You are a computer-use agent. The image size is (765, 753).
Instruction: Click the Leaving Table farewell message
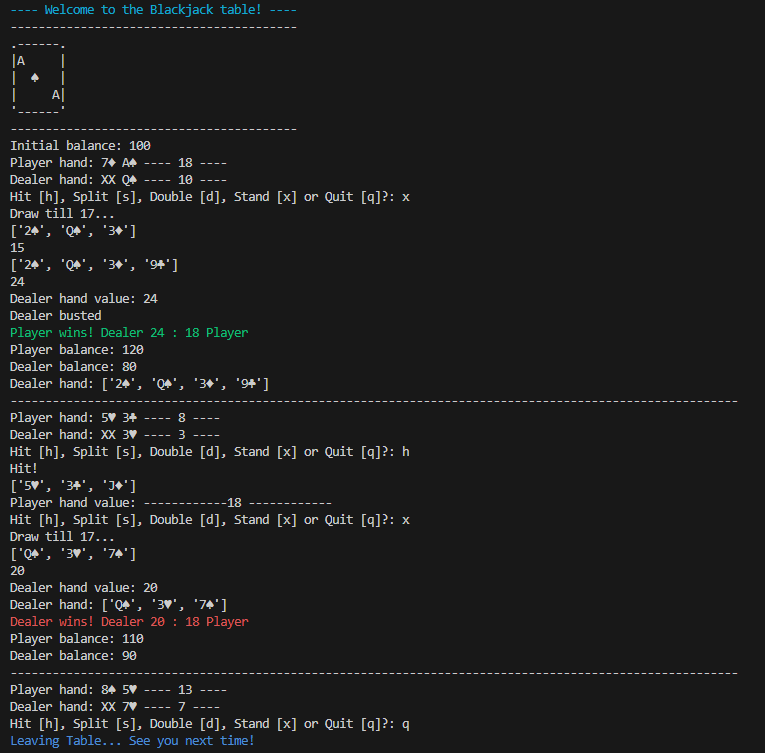[x=132, y=740]
